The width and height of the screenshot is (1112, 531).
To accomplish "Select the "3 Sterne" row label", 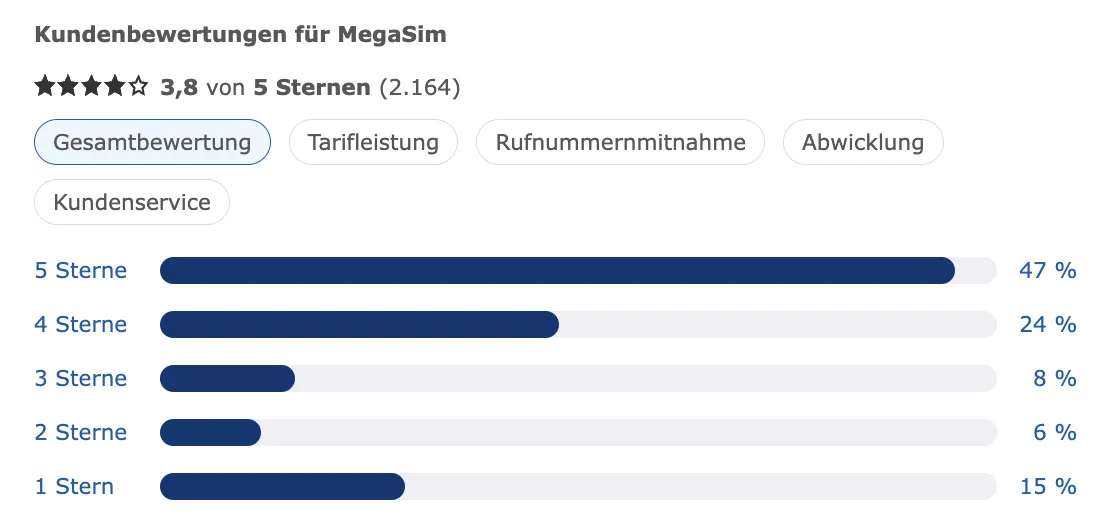I will coord(81,378).
